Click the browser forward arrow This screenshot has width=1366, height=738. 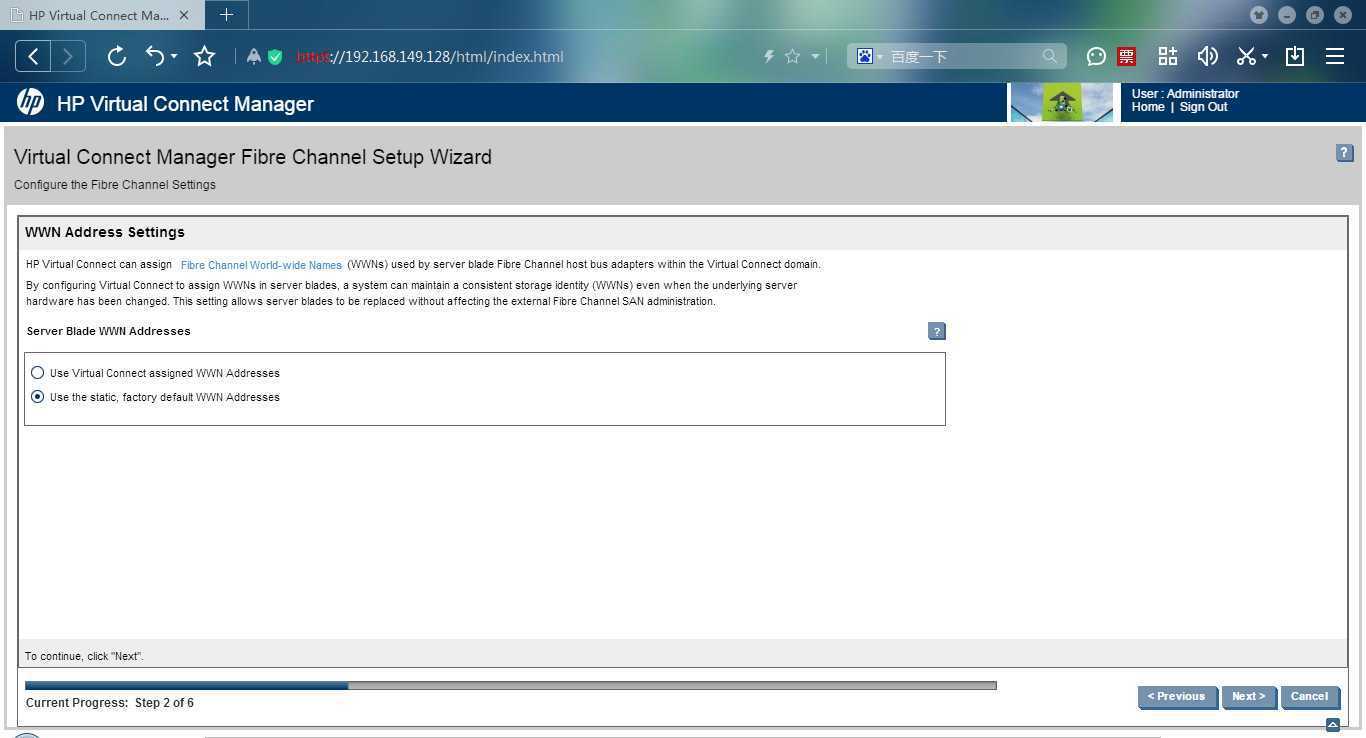[x=68, y=56]
